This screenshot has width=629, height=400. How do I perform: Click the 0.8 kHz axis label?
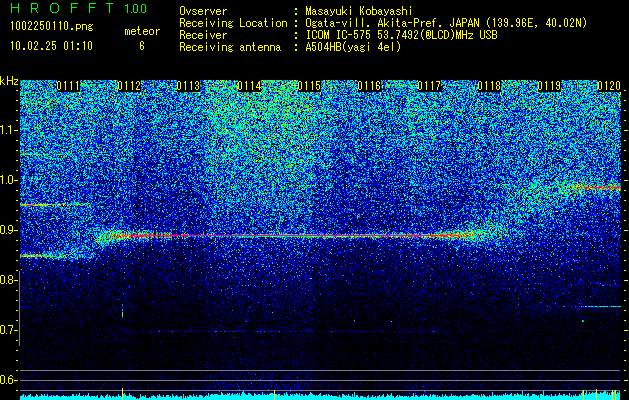(7, 280)
